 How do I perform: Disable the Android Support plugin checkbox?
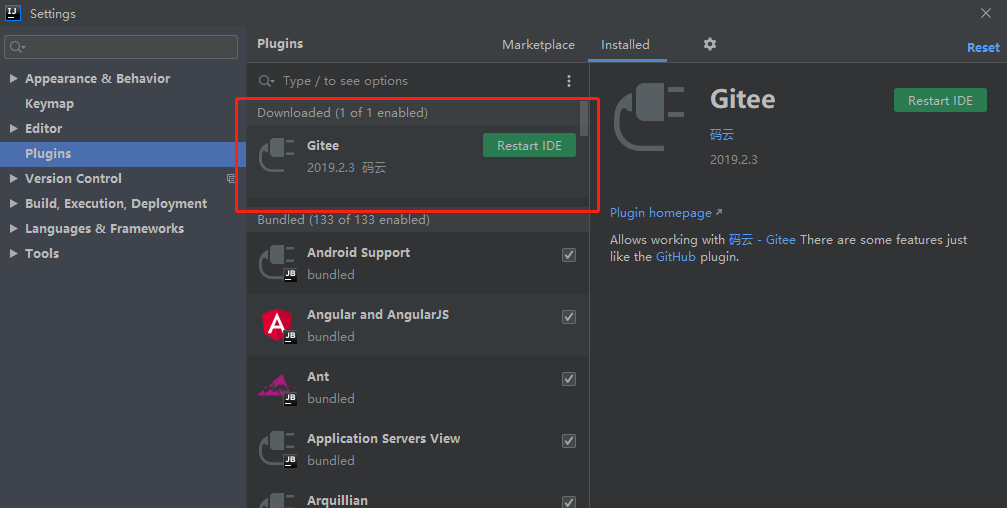click(569, 255)
